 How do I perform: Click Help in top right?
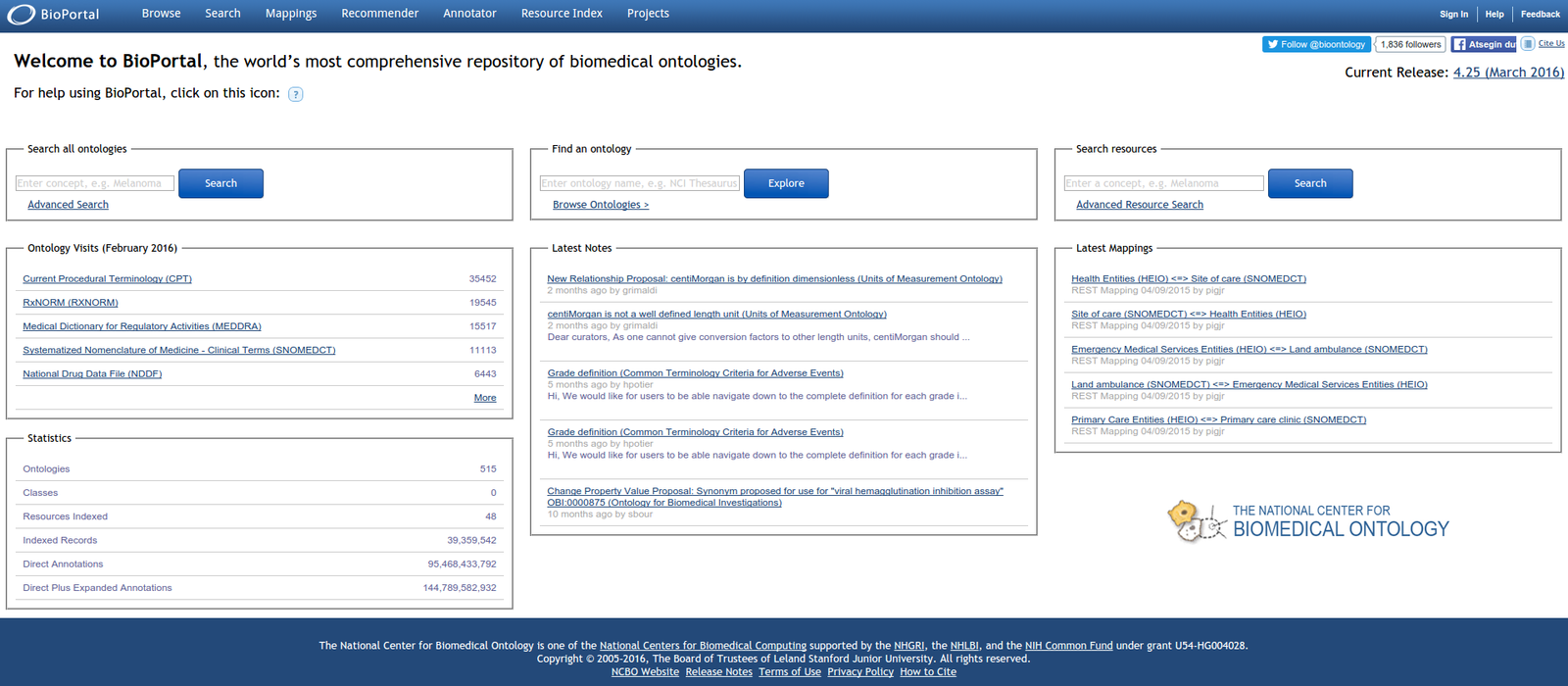click(1494, 15)
